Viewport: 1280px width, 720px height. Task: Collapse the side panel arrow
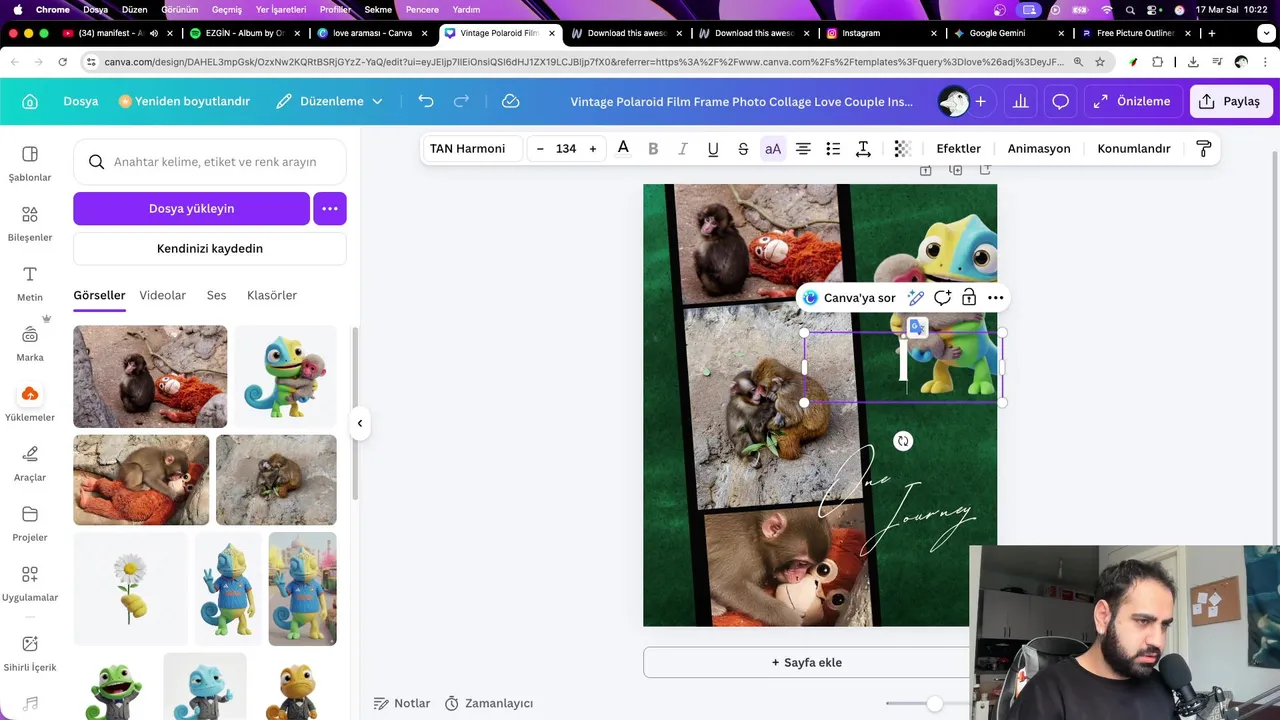pos(359,423)
